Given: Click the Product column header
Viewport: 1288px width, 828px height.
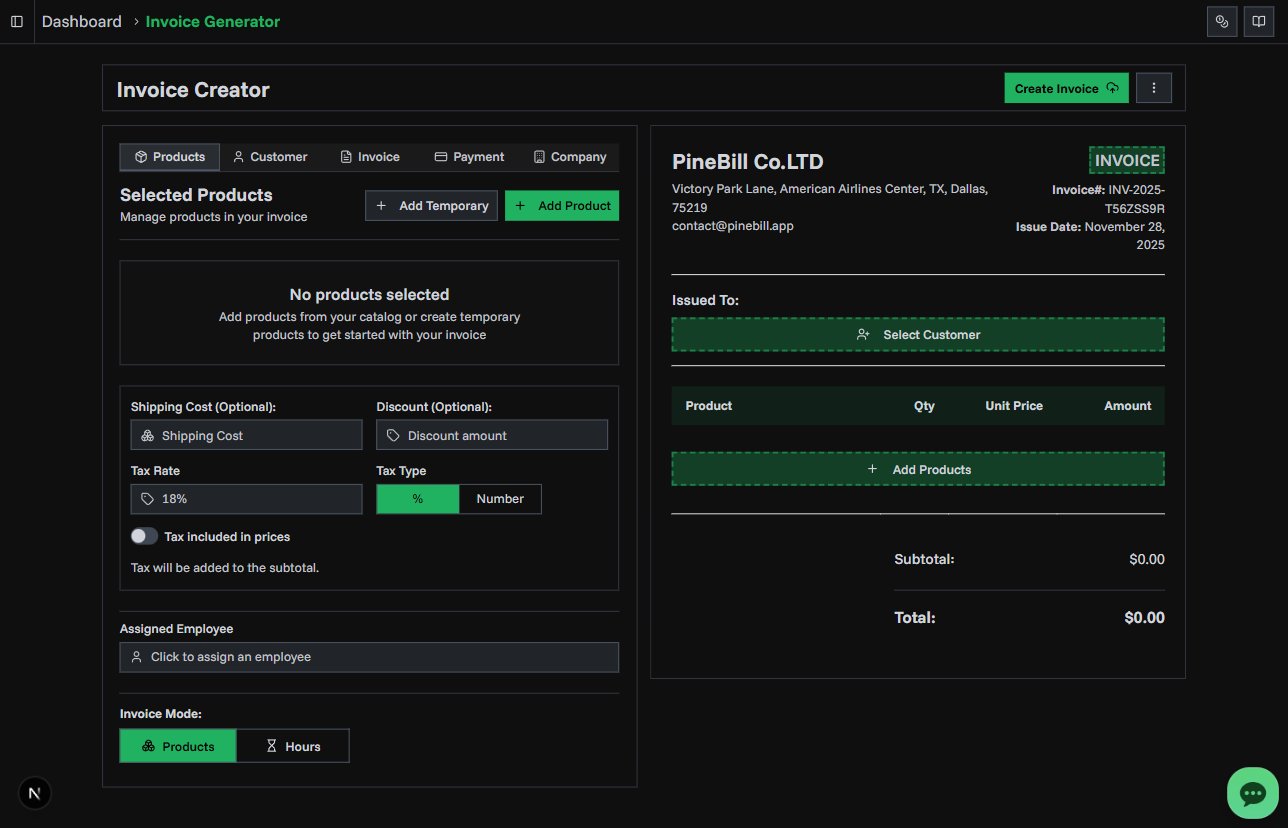Looking at the screenshot, I should tap(709, 406).
